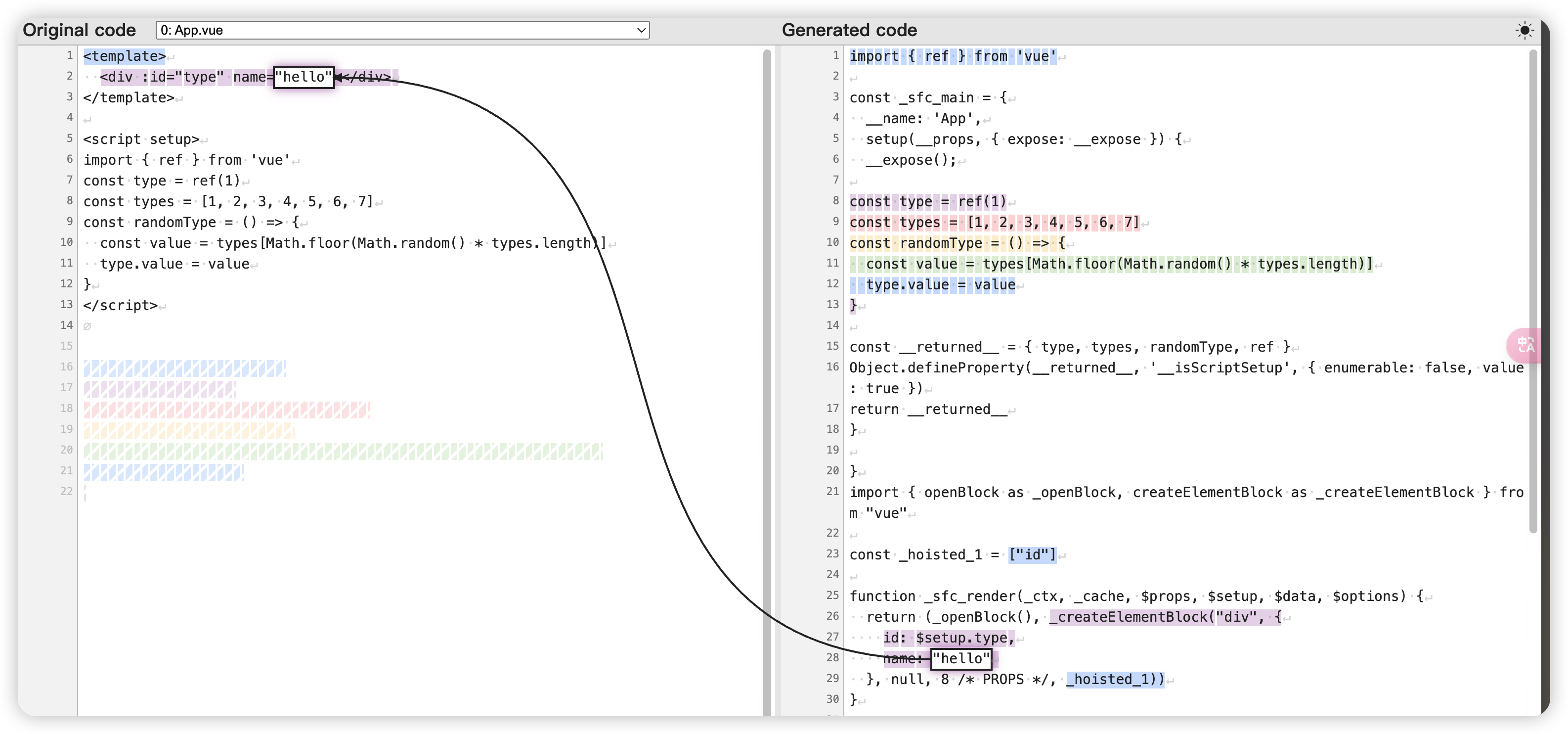Click the boxed "hello" in original code

303,77
